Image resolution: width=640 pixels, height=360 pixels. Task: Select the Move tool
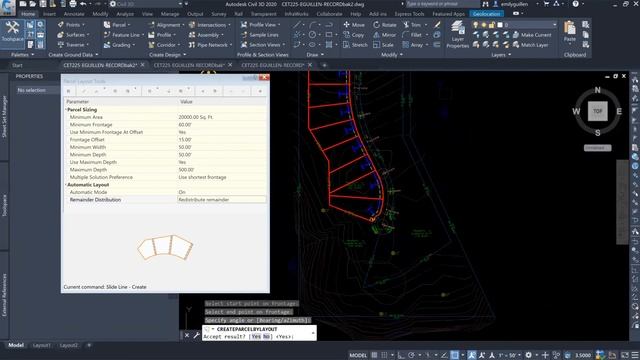[354, 25]
